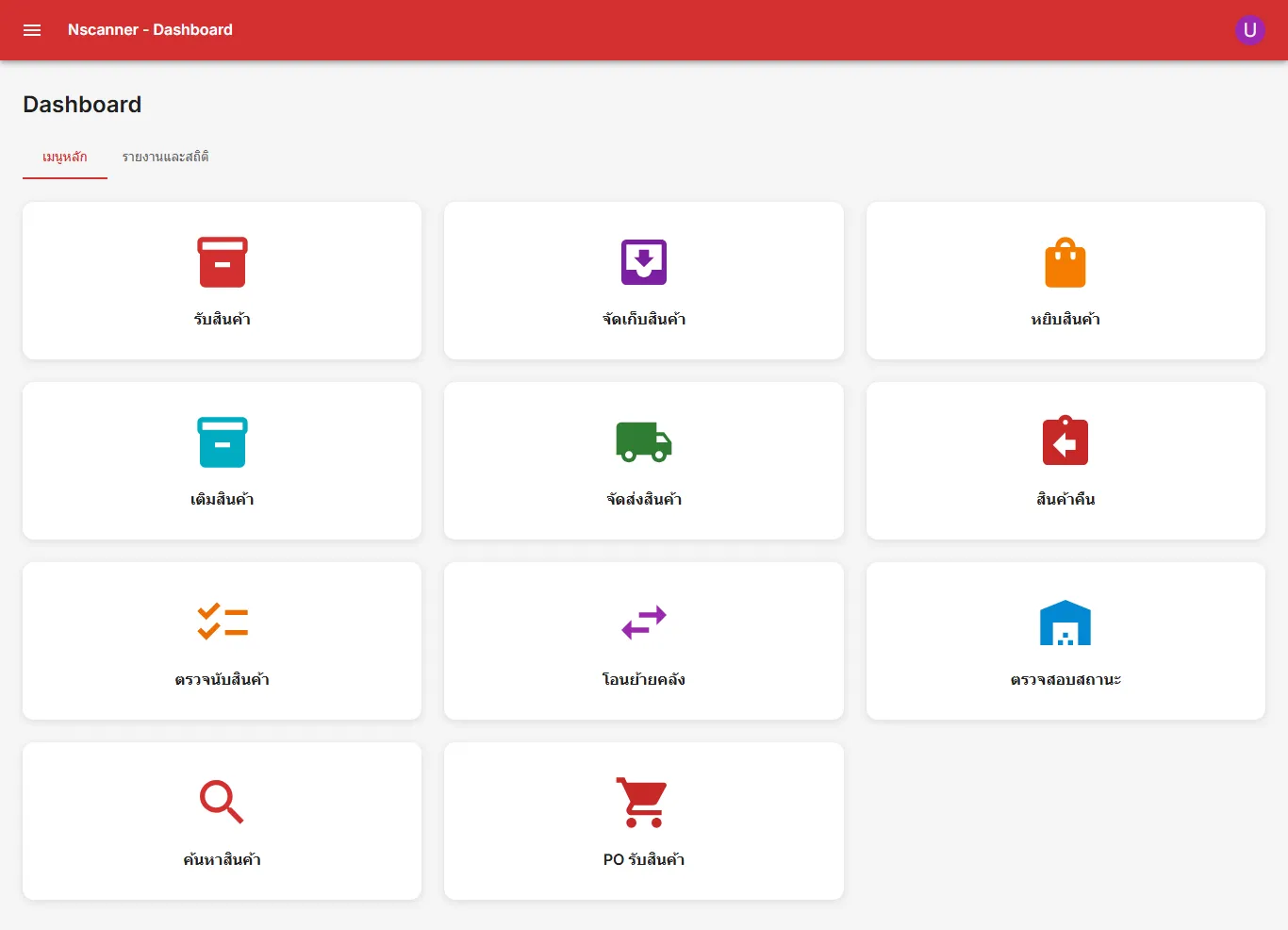The height and width of the screenshot is (930, 1288).
Task: Select the orange checklist icon for ตรวจนับสินค้า
Action: (222, 621)
